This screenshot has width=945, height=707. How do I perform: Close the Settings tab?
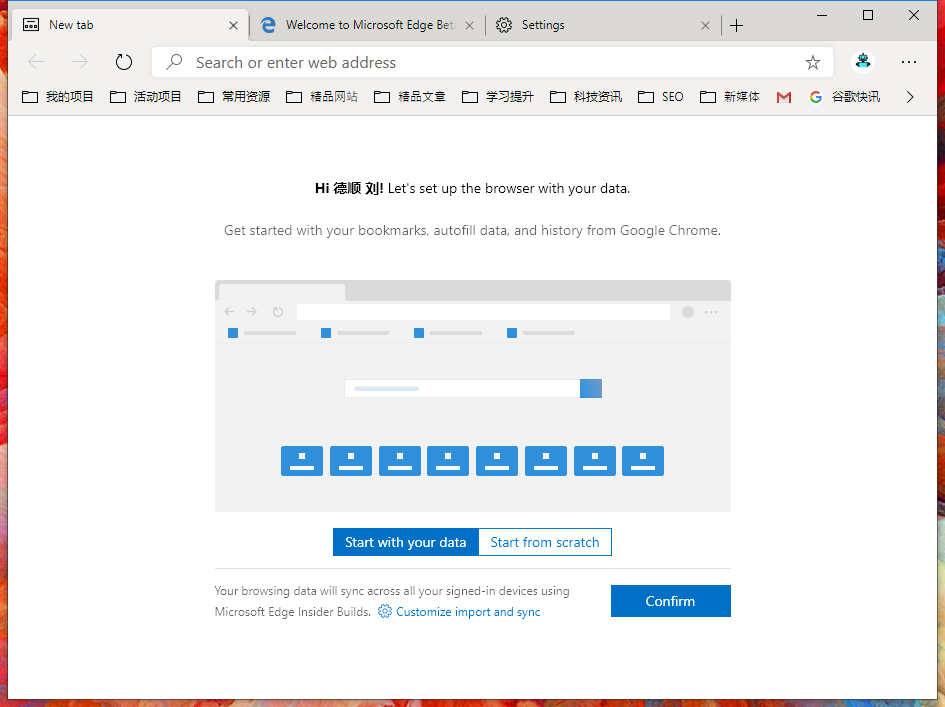705,25
